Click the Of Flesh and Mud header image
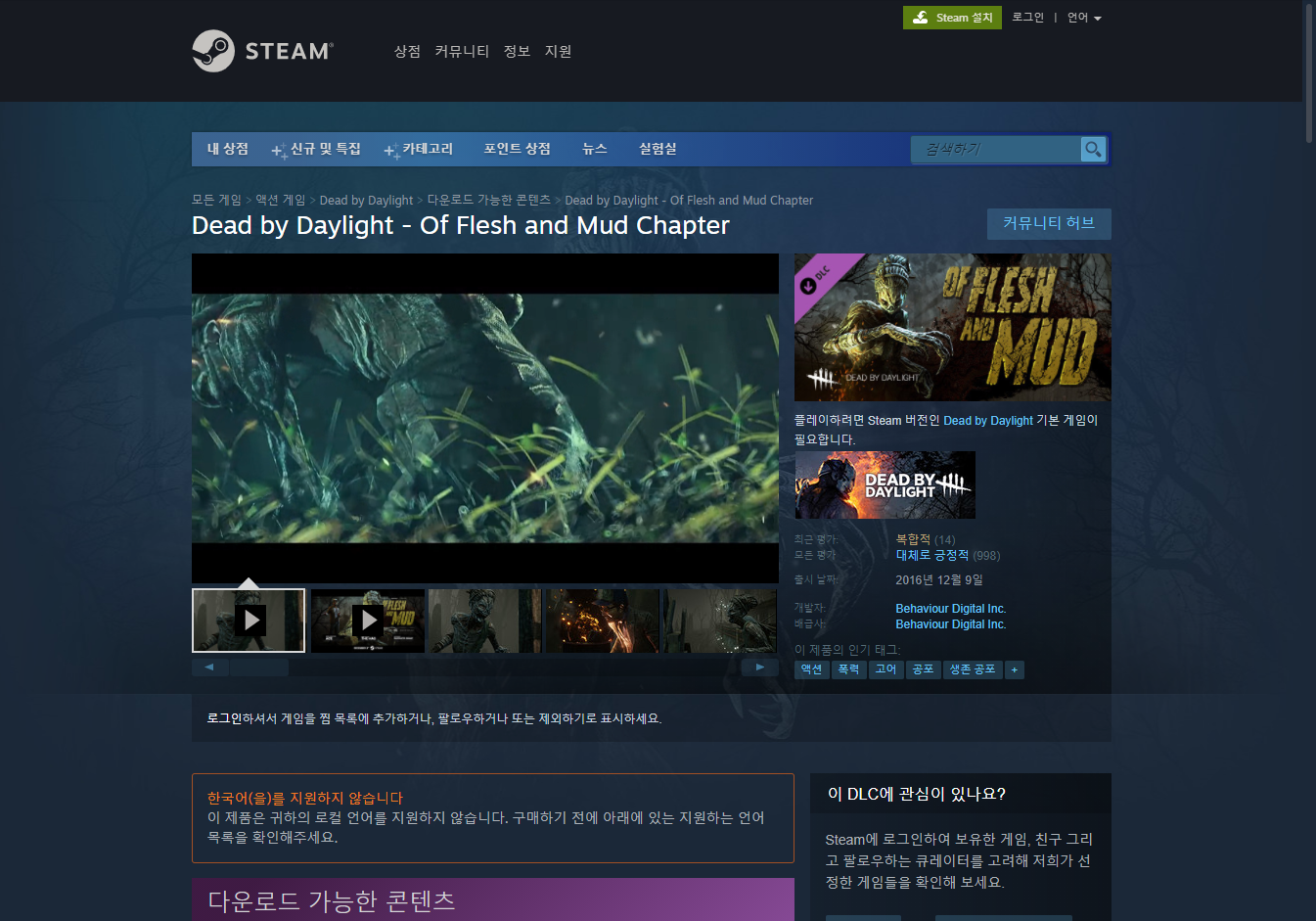The height and width of the screenshot is (921, 1316). (952, 327)
